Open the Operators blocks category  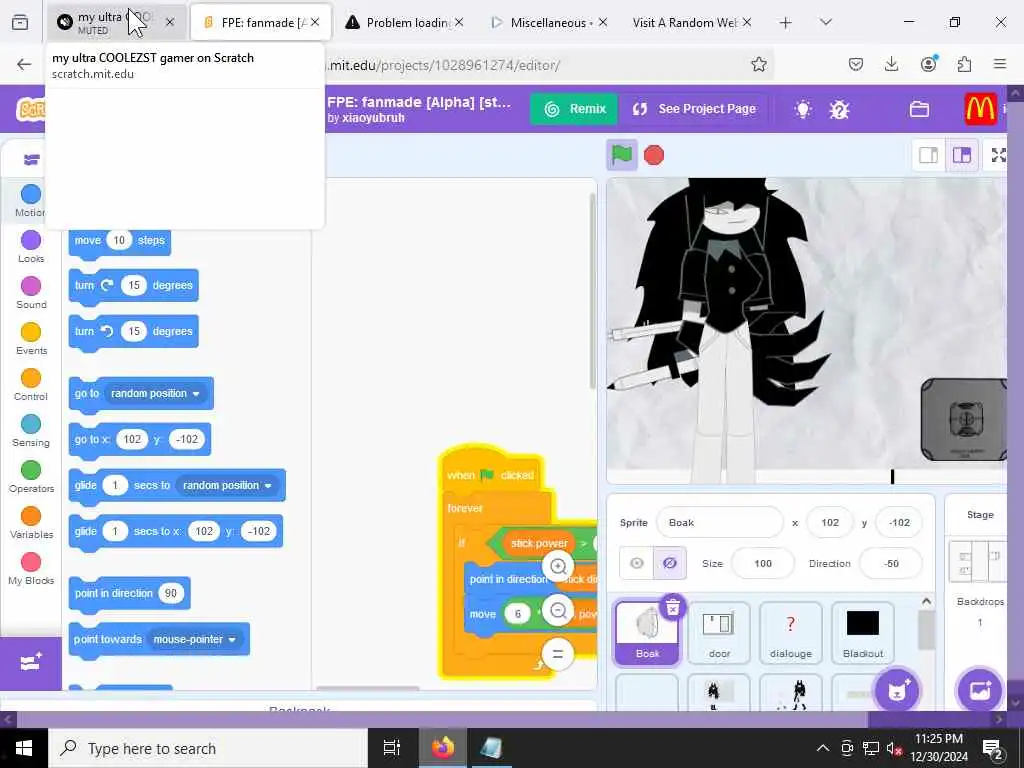pos(31,477)
